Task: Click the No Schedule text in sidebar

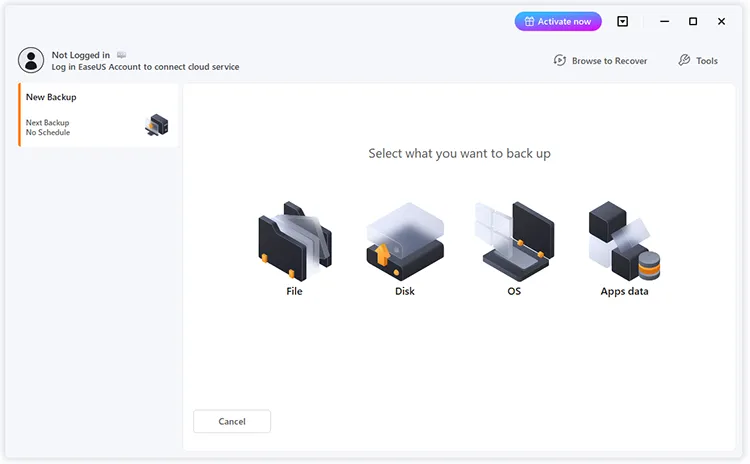Action: [48, 132]
